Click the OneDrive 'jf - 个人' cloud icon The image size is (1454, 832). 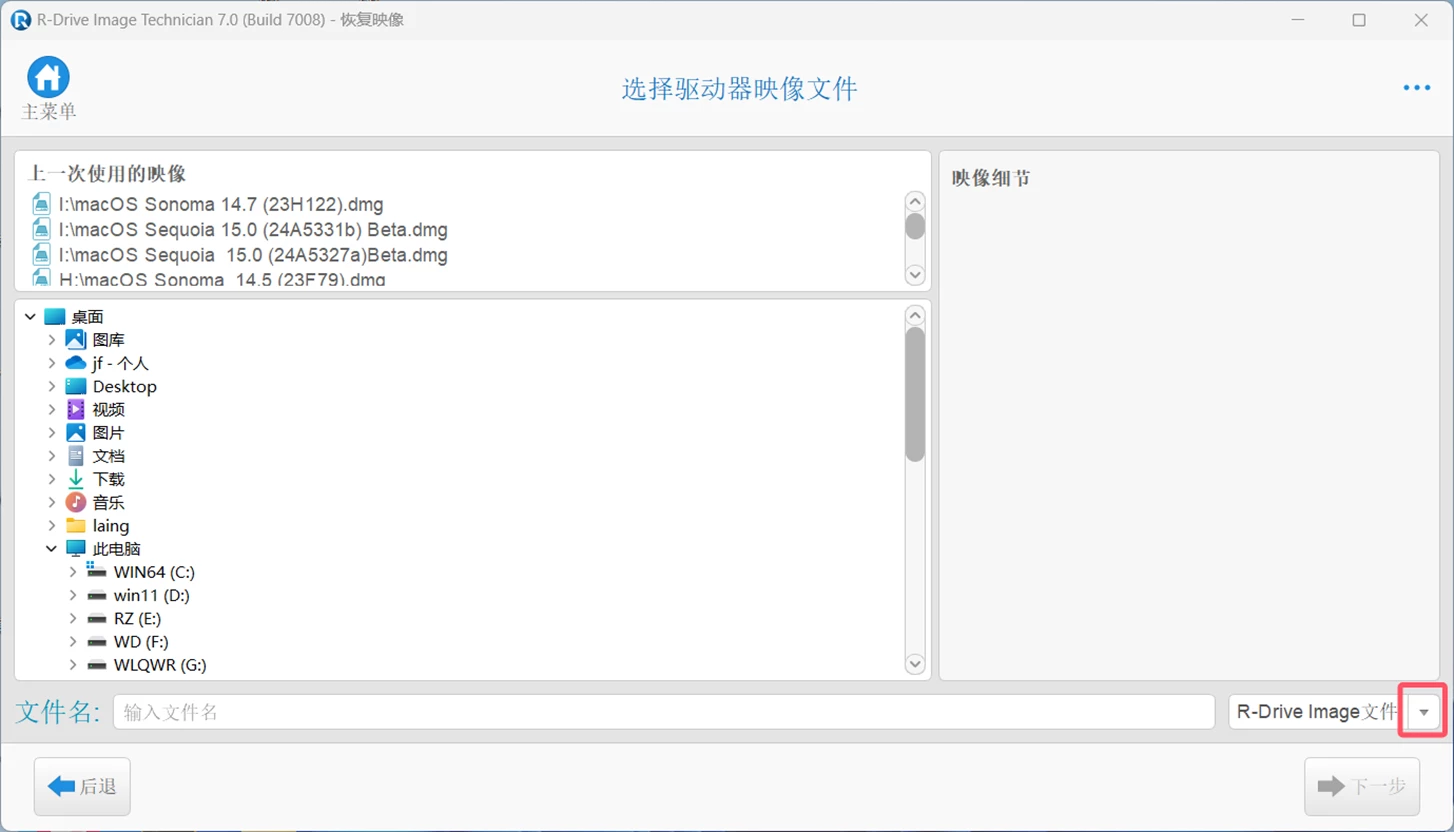pyautogui.click(x=76, y=363)
